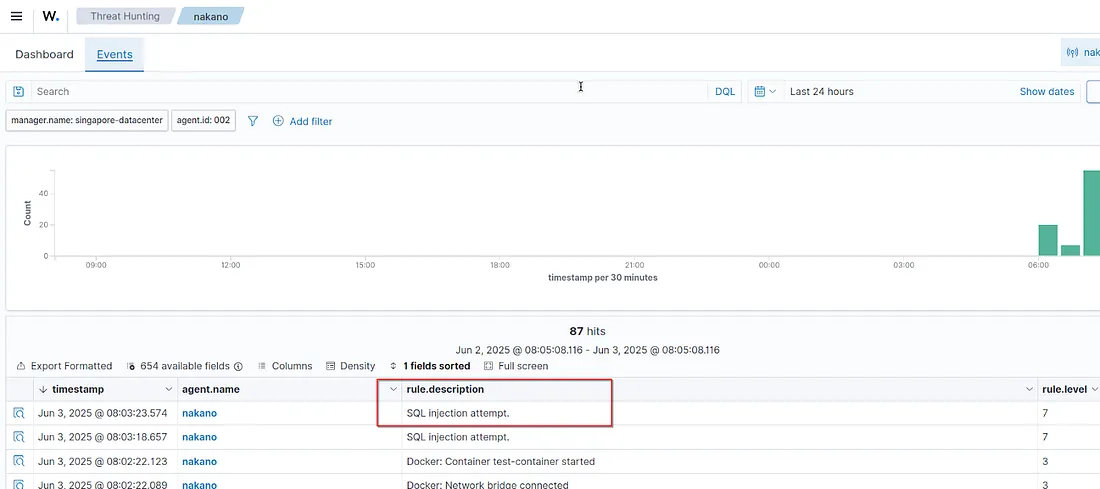Expand the timestamp column header menu

pos(167,389)
